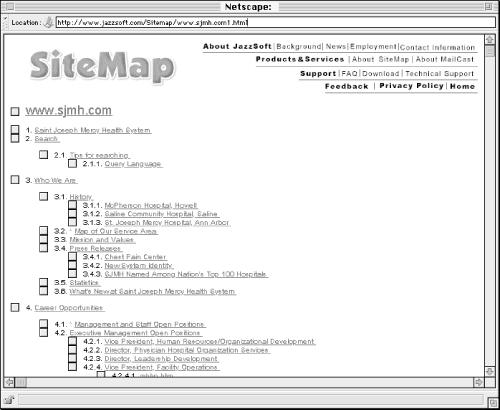Toggle the box beside 2.1 Tips for searching
Screen dimensions: 500x410
(x=43, y=154)
